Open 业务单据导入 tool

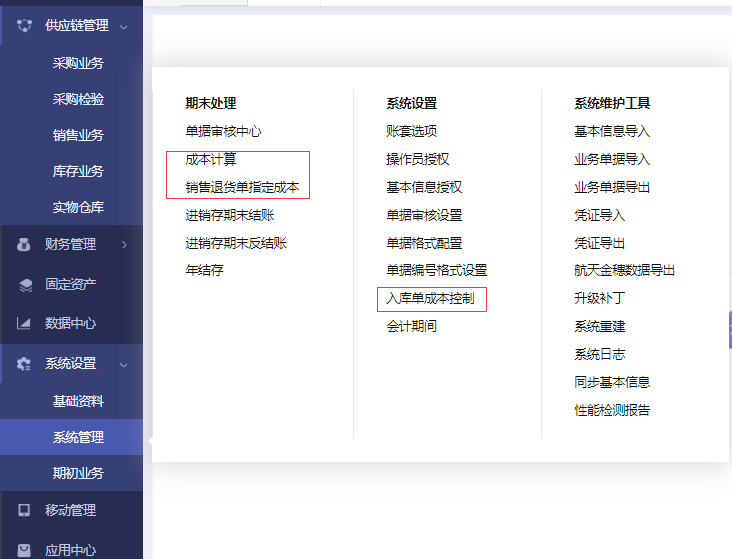[x=612, y=159]
